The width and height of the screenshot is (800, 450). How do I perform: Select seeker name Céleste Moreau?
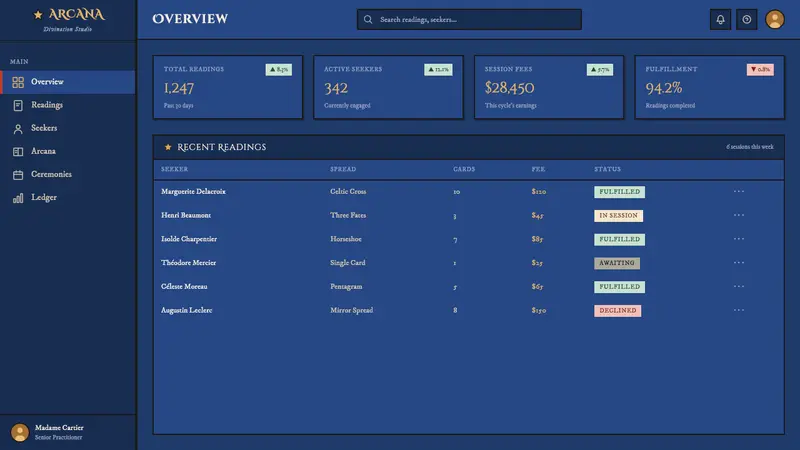184,286
